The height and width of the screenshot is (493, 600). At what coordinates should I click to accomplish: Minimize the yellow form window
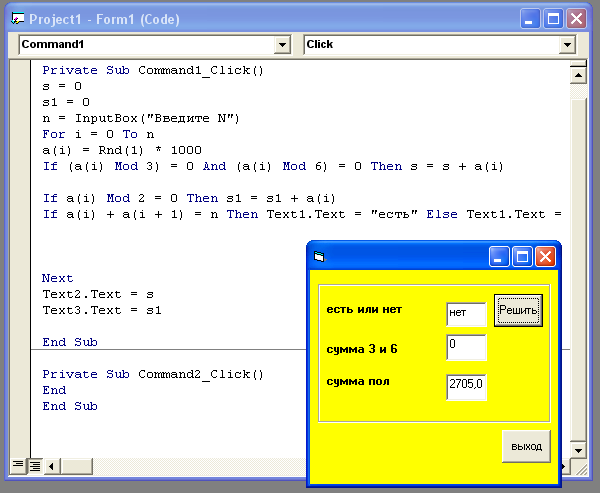point(499,256)
